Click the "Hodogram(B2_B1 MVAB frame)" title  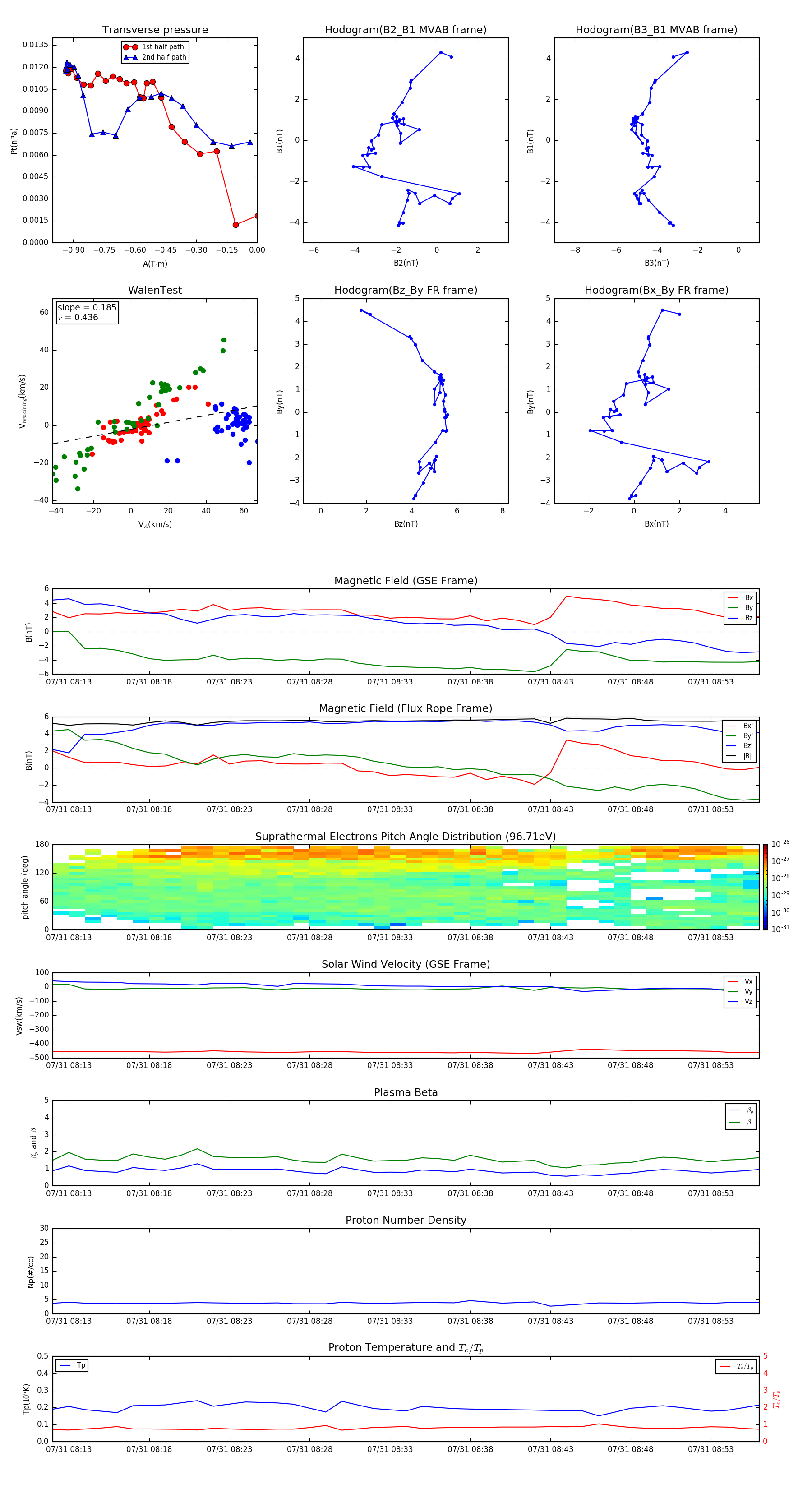[406, 30]
